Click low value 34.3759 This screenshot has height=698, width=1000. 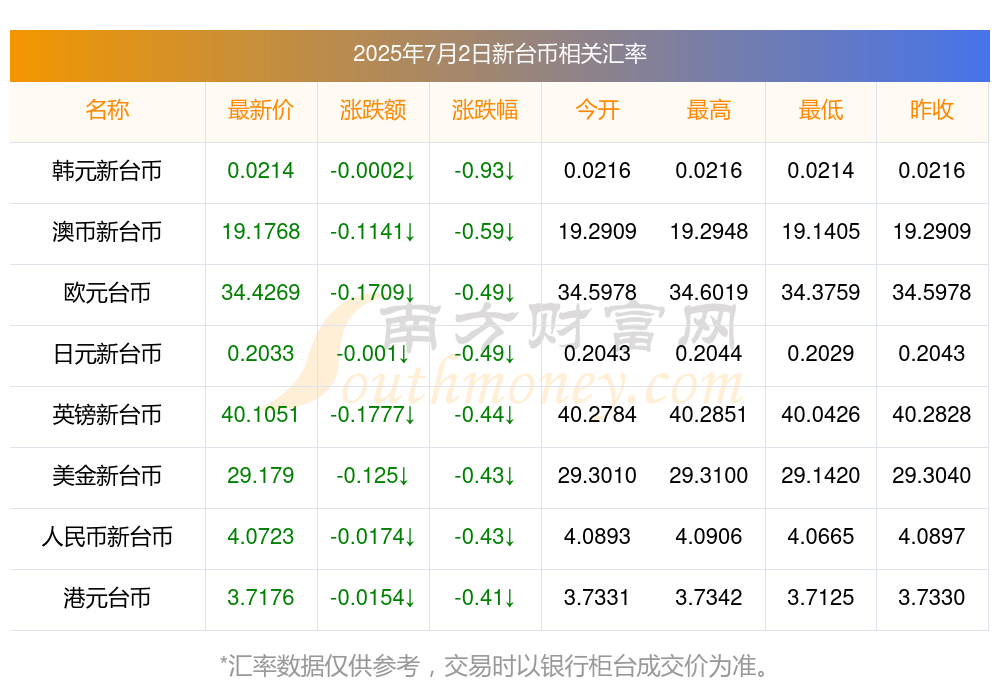pos(821,292)
